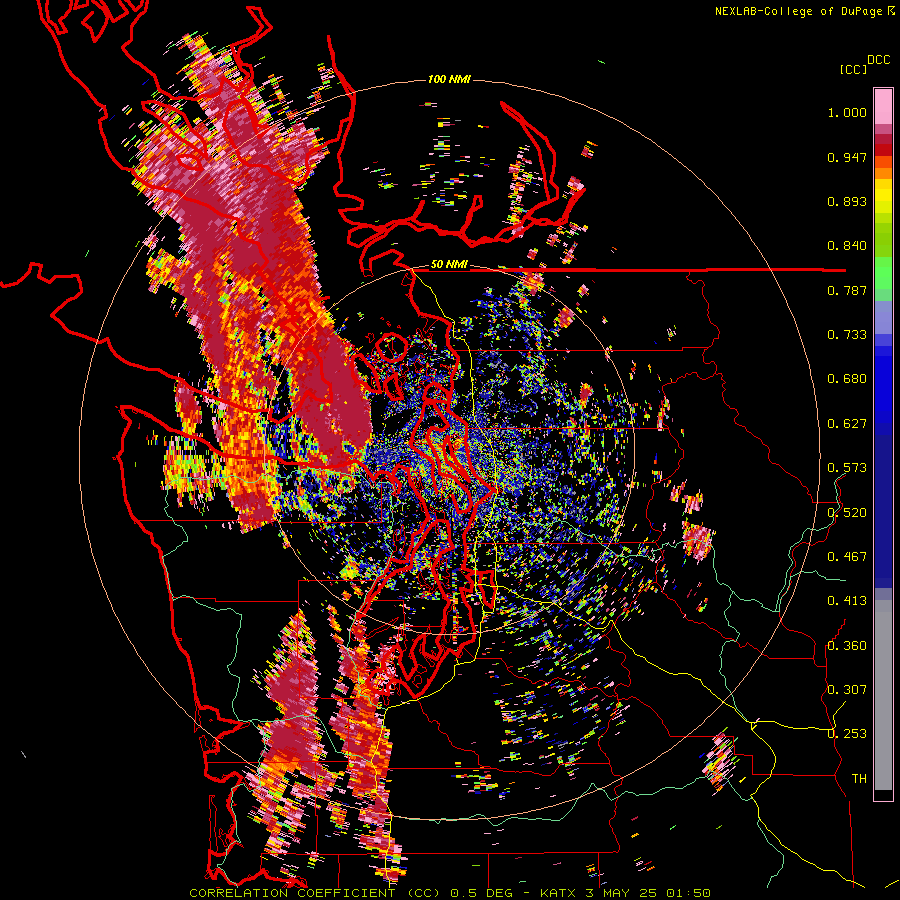The width and height of the screenshot is (900, 900).
Task: Click the 0.360 color scale value
Action: coord(847,646)
